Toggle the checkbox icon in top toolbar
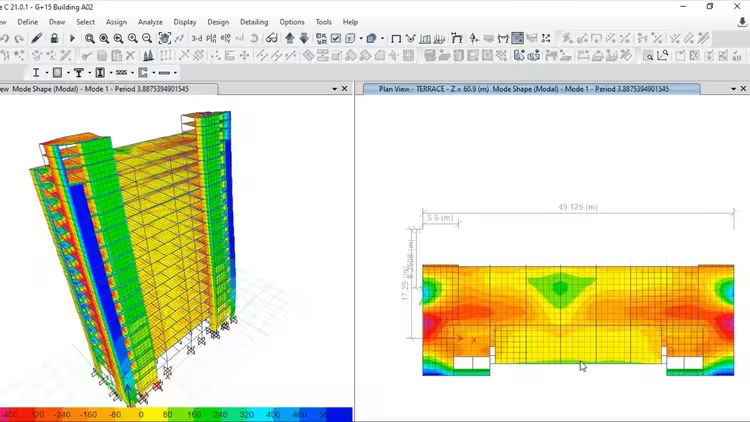This screenshot has height=422, width=750. click(336, 38)
